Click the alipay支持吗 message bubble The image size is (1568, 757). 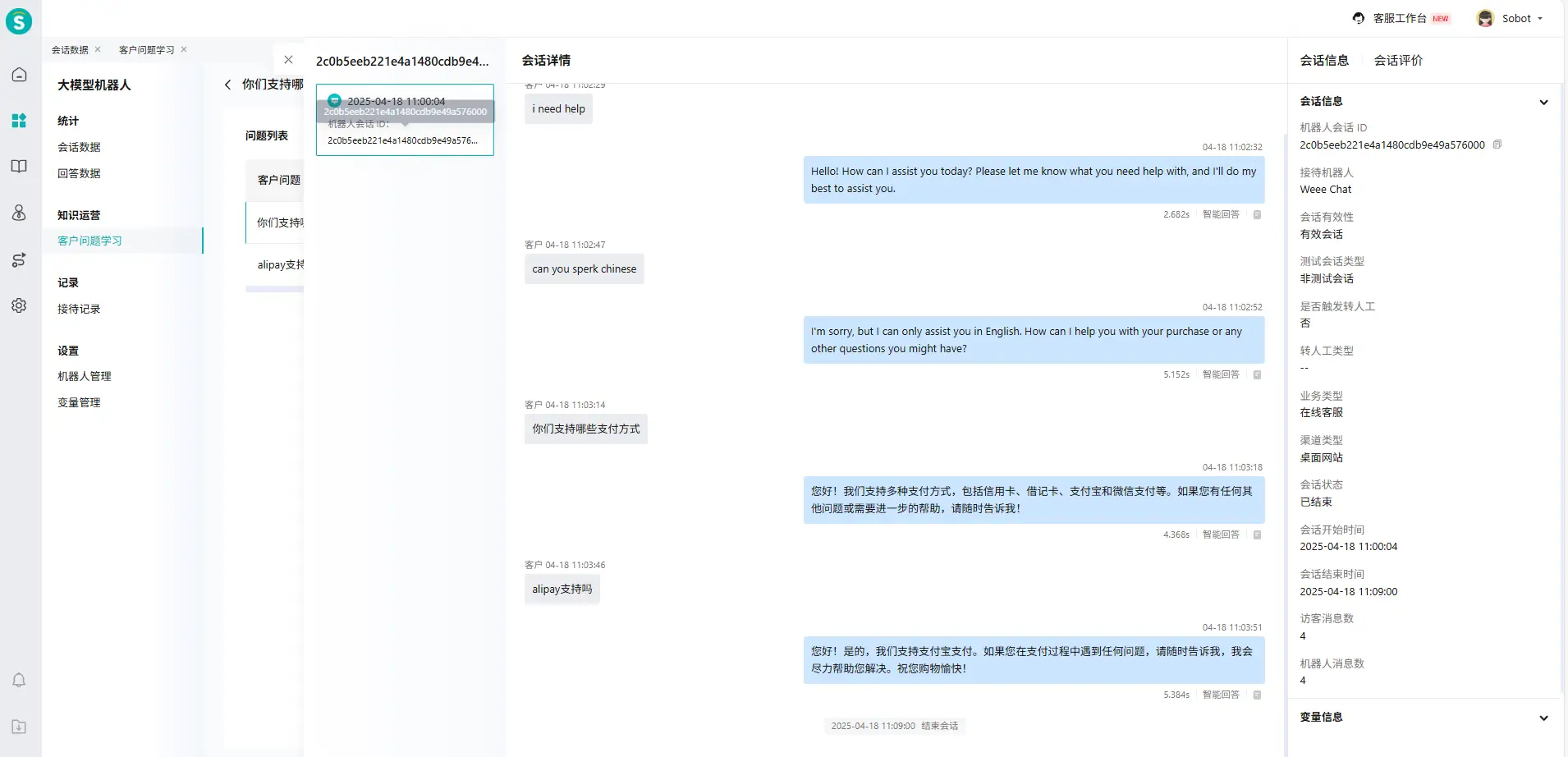pyautogui.click(x=562, y=589)
